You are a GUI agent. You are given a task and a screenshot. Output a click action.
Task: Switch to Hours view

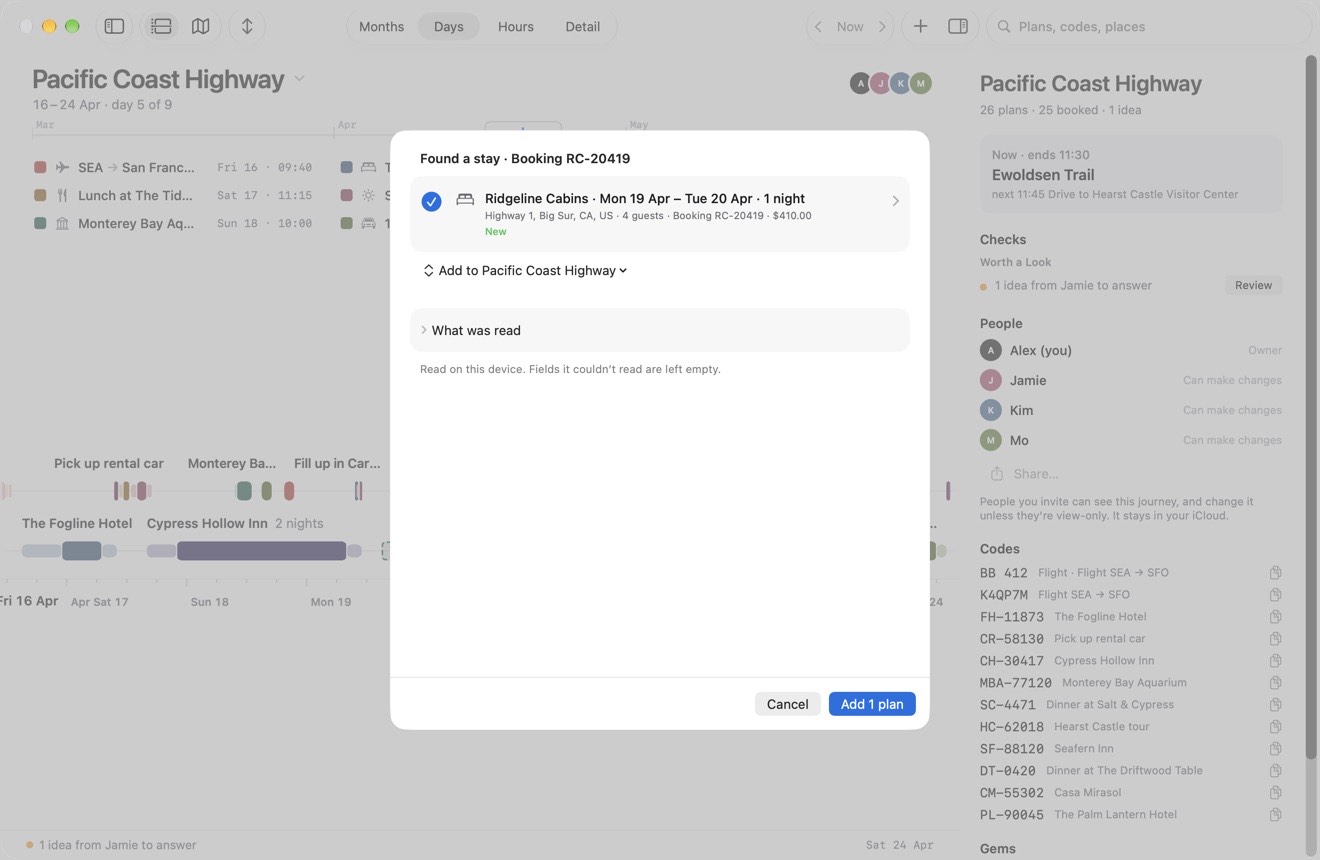pyautogui.click(x=516, y=26)
